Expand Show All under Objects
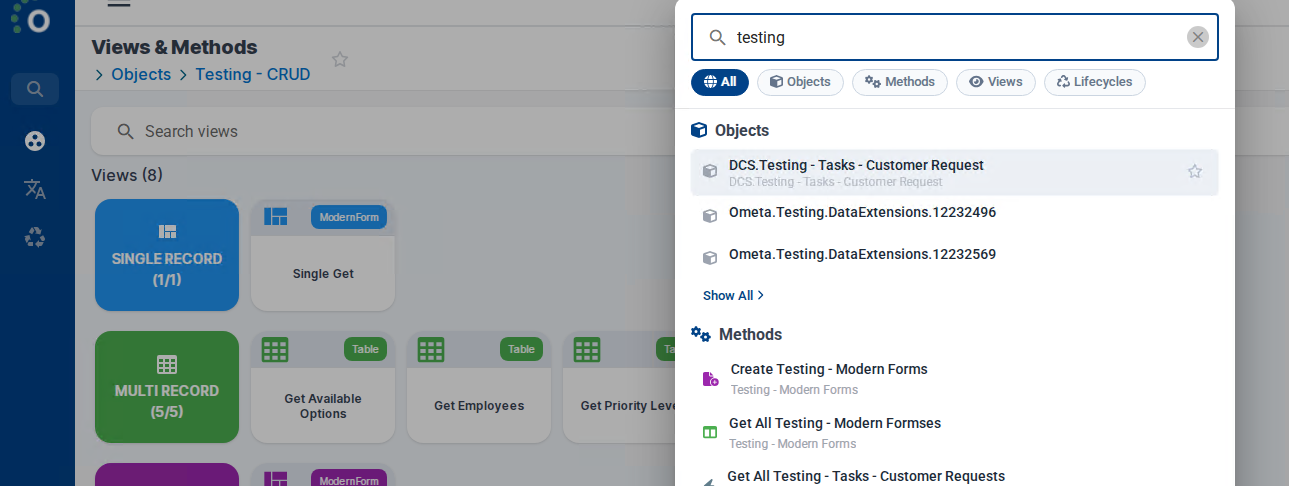The image size is (1289, 486). click(x=733, y=295)
